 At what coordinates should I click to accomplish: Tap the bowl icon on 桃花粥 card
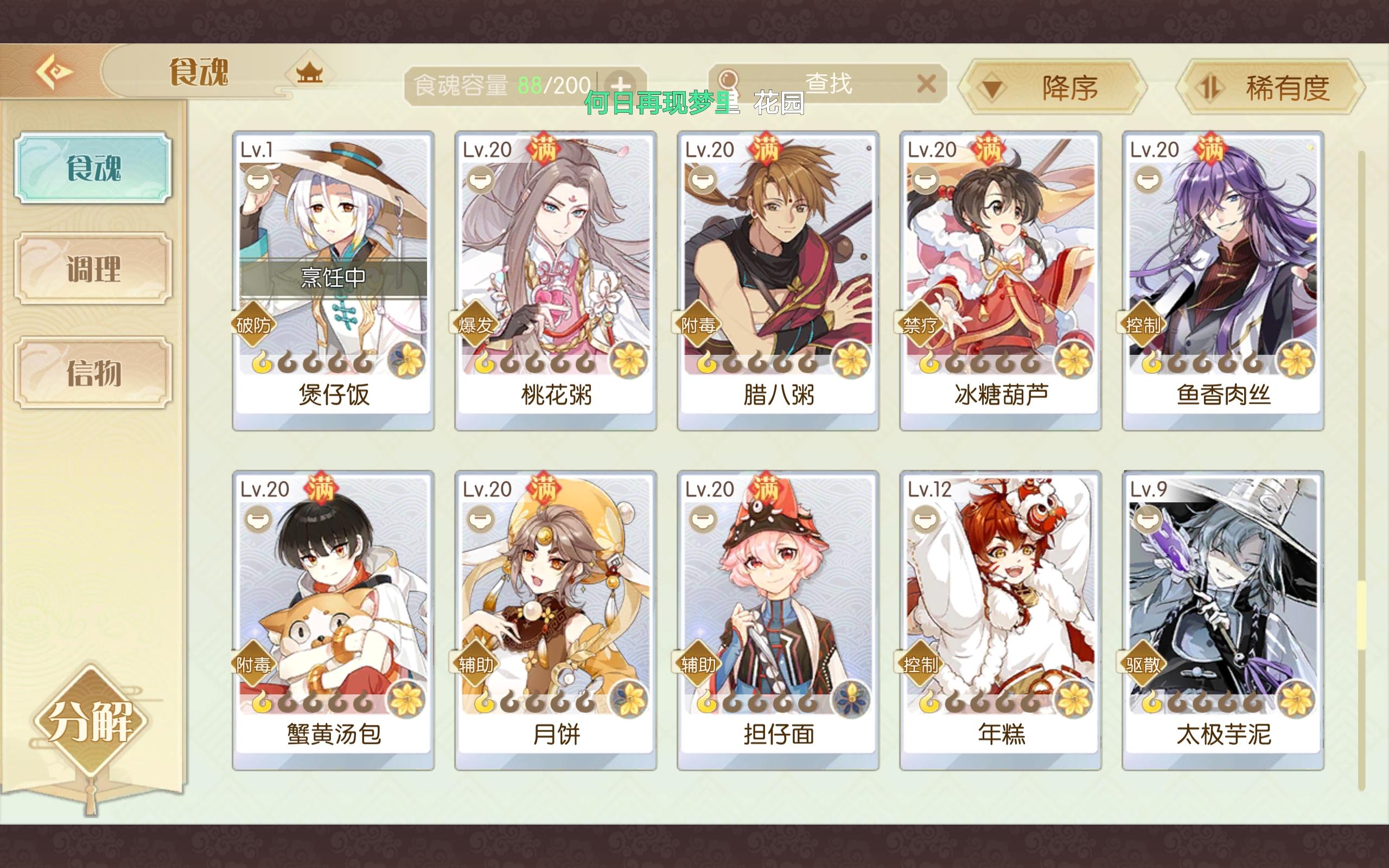point(480,180)
